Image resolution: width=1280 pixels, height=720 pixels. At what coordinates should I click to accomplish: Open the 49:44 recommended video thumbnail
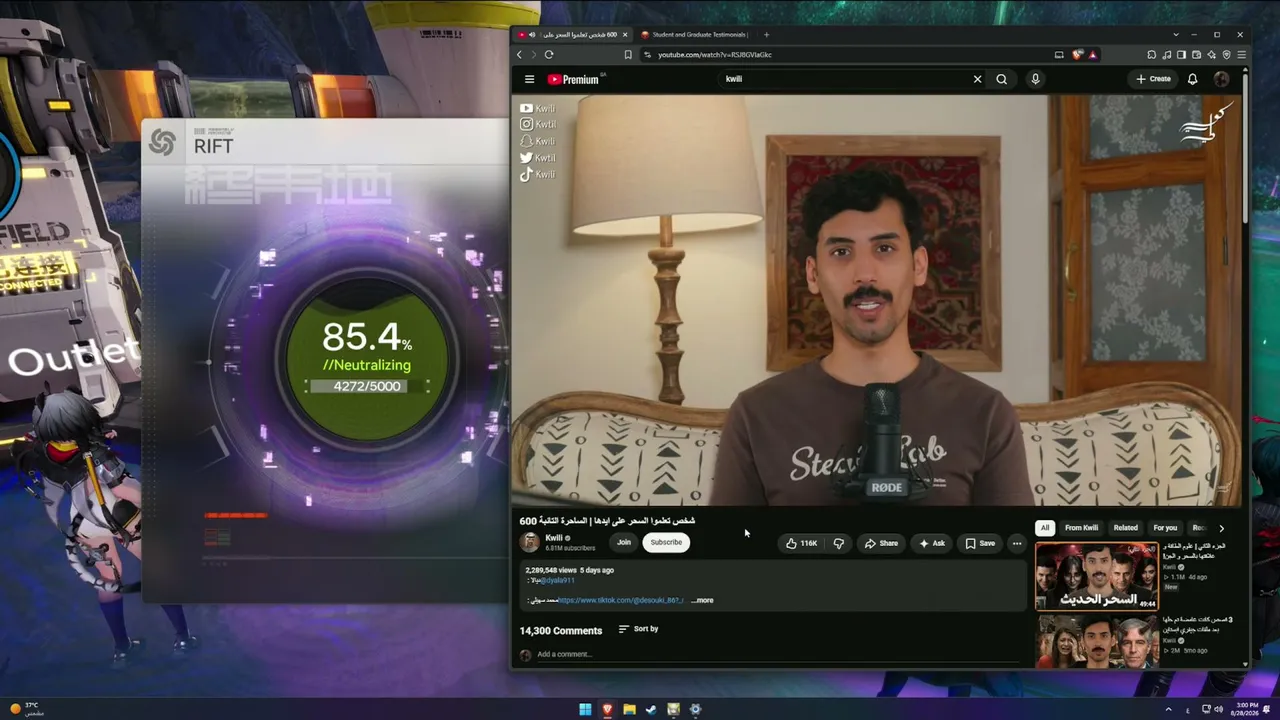point(1096,575)
